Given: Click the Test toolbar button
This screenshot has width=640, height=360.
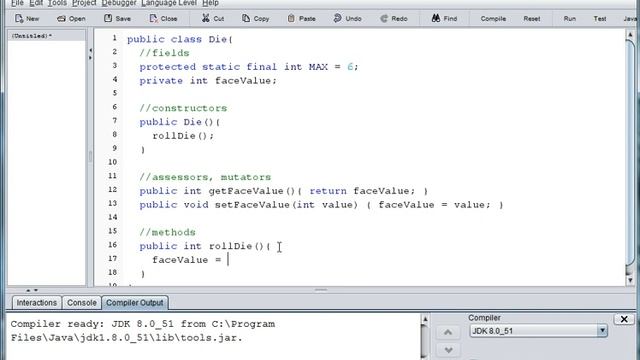Looking at the screenshot, I should pos(600,19).
